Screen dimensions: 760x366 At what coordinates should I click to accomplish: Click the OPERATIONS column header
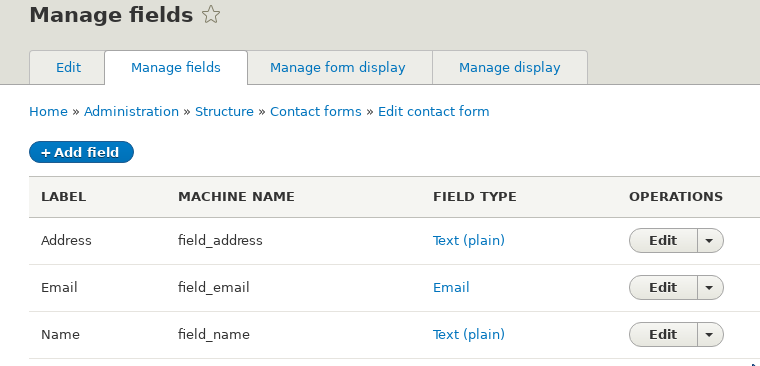point(676,197)
